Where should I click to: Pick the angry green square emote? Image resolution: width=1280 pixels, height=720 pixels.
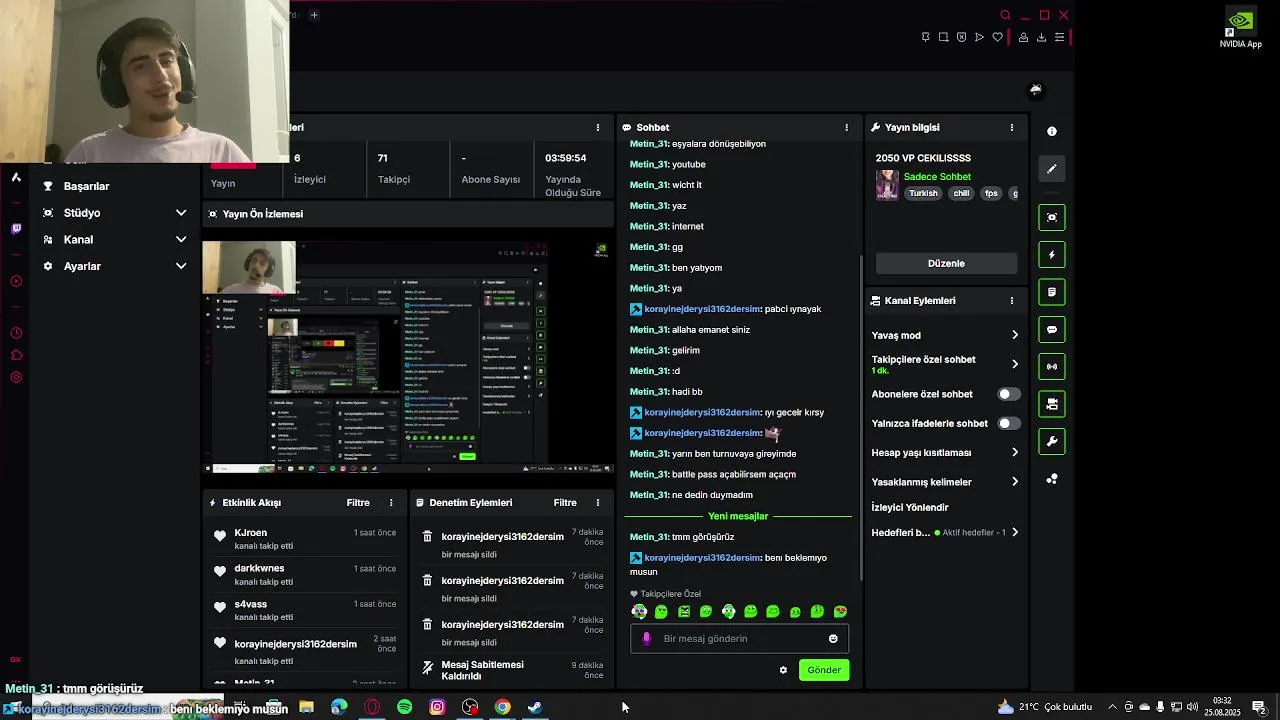coord(684,612)
